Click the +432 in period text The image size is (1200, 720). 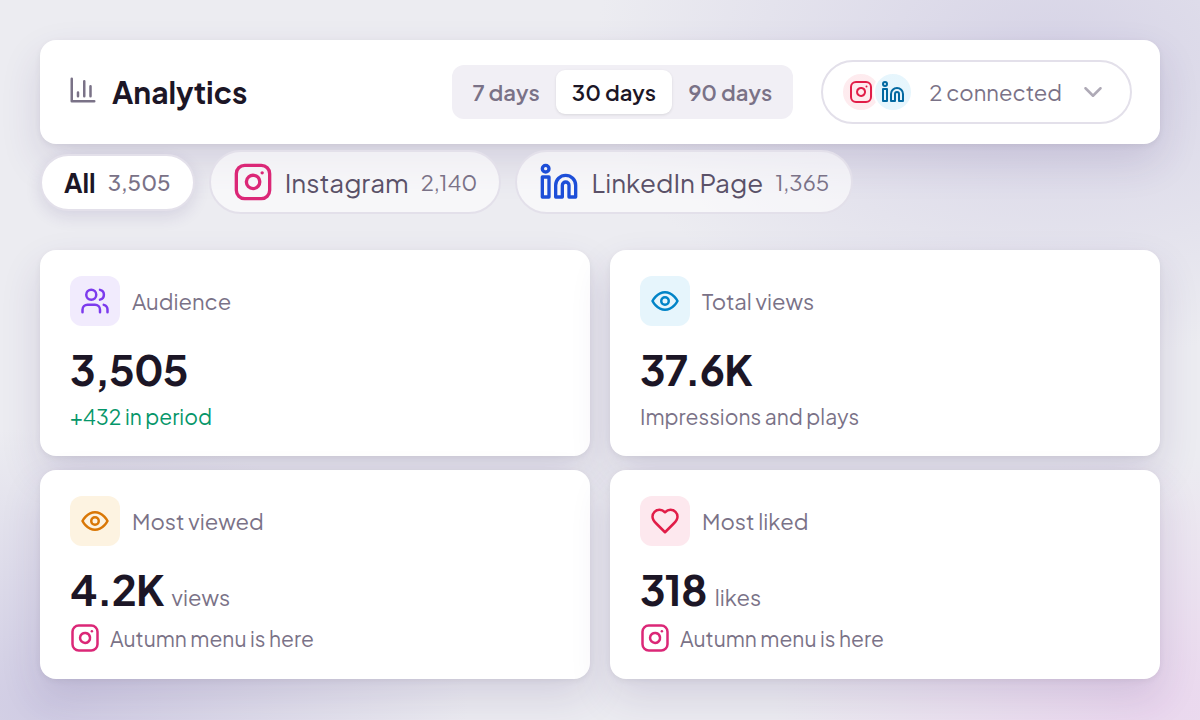tap(141, 417)
